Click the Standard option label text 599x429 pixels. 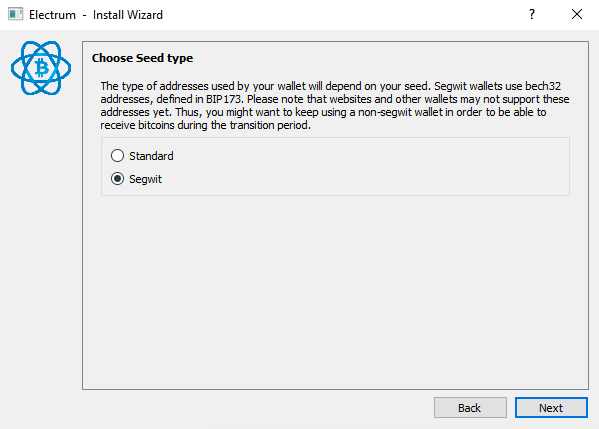coord(151,156)
